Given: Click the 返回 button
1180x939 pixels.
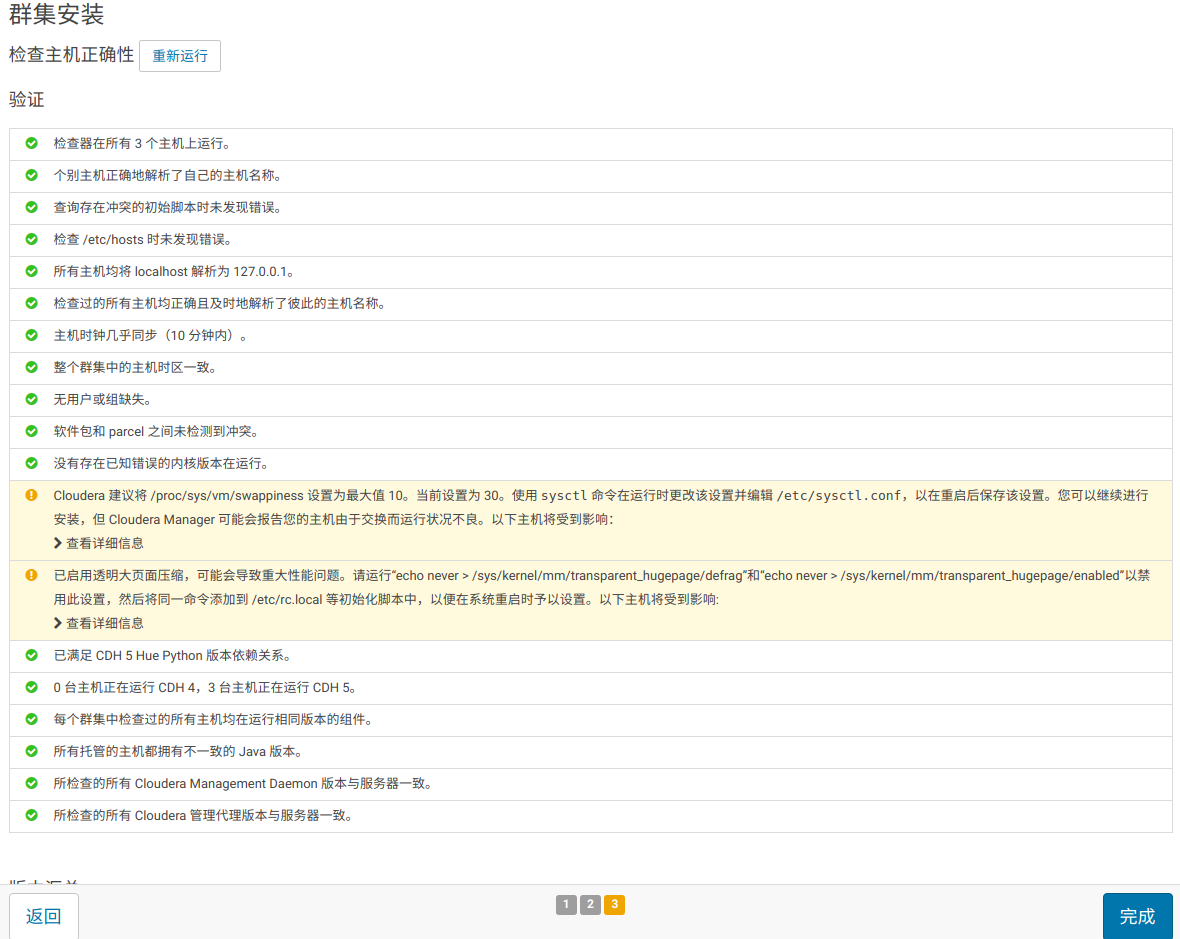Looking at the screenshot, I should [x=44, y=916].
